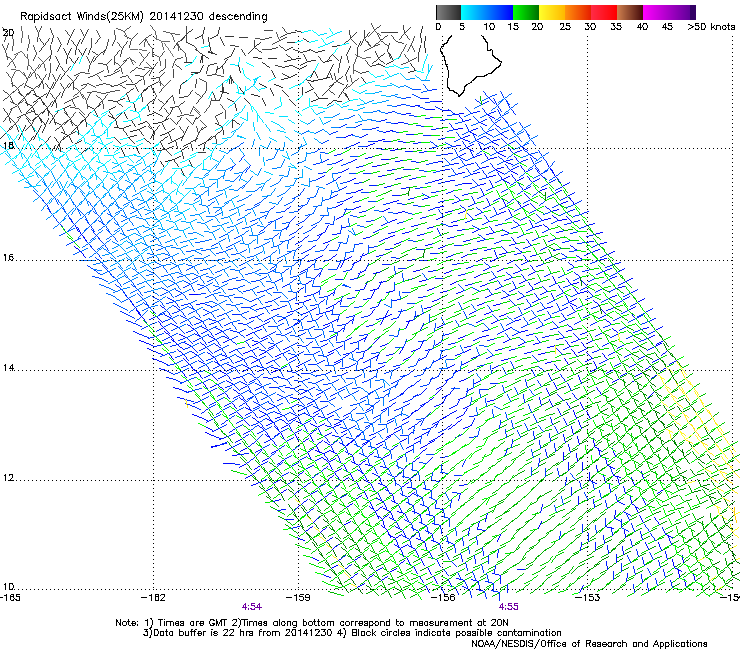Click the 'Times are GMT' note line

click(x=311, y=623)
